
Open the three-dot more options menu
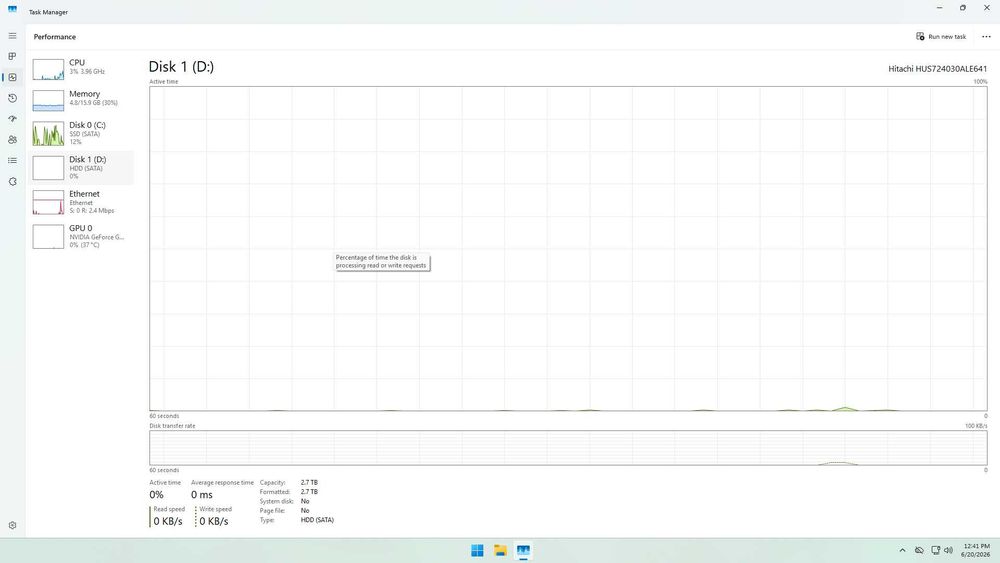point(986,36)
